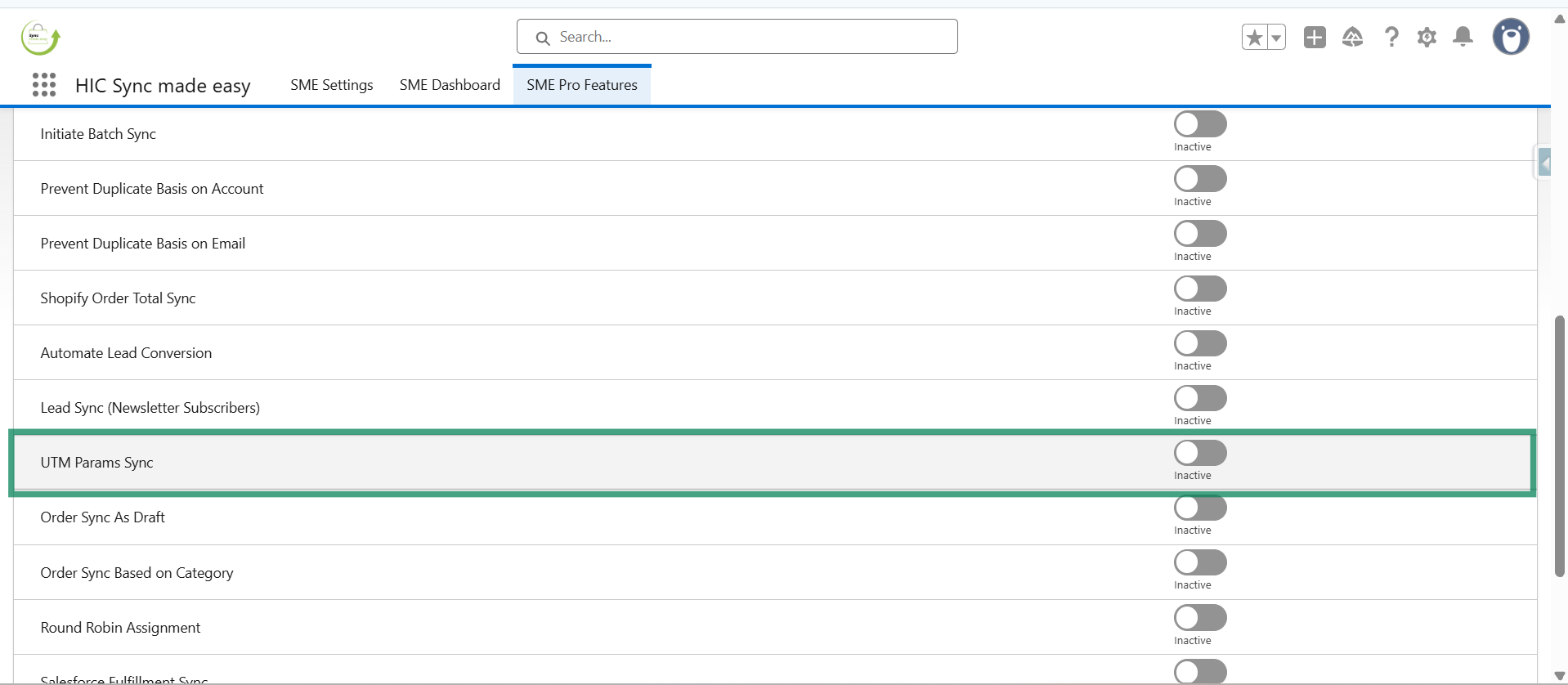This screenshot has height=685, width=1568.
Task: Toggle Automate Lead Conversion on
Action: (1200, 343)
